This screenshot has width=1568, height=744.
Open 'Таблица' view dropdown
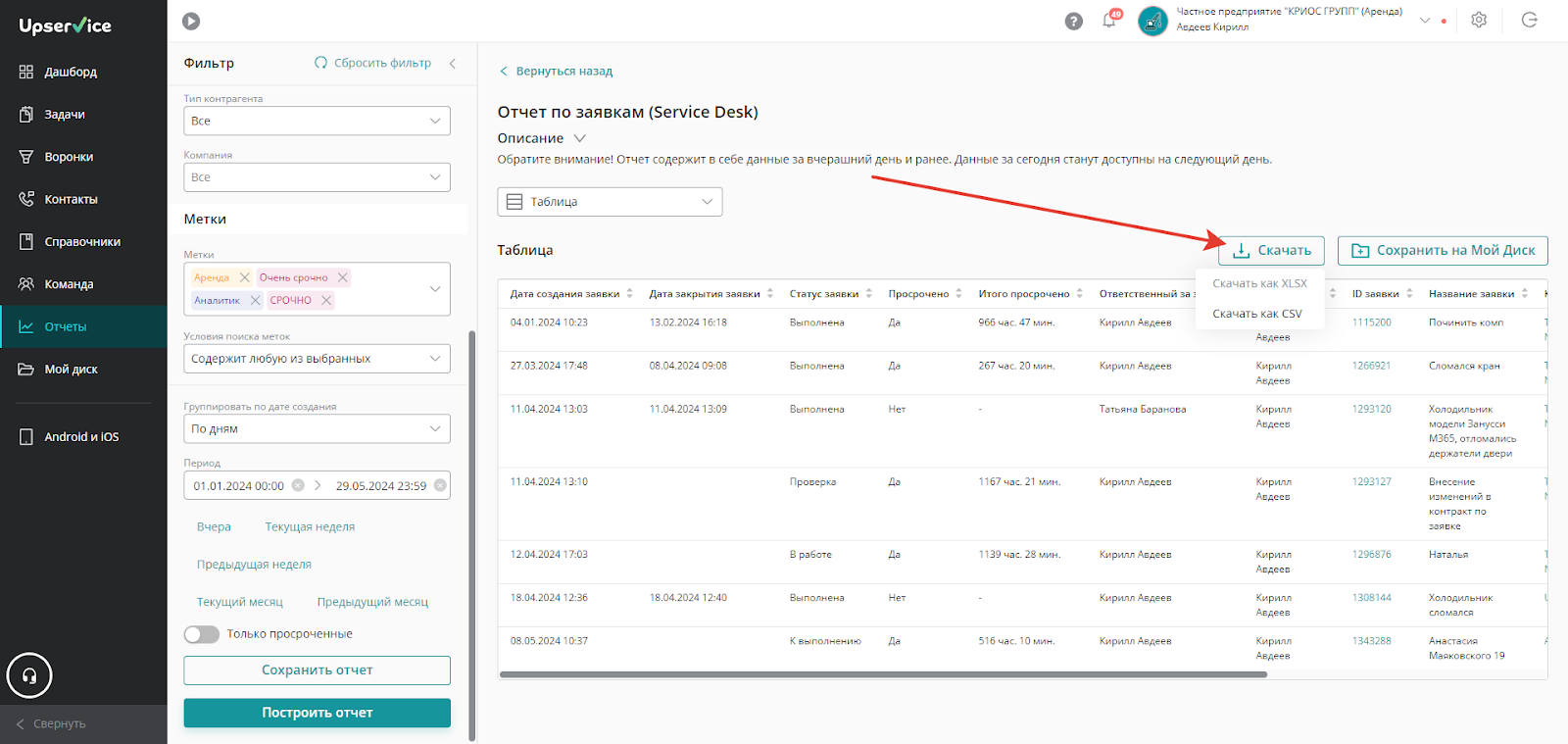[610, 202]
